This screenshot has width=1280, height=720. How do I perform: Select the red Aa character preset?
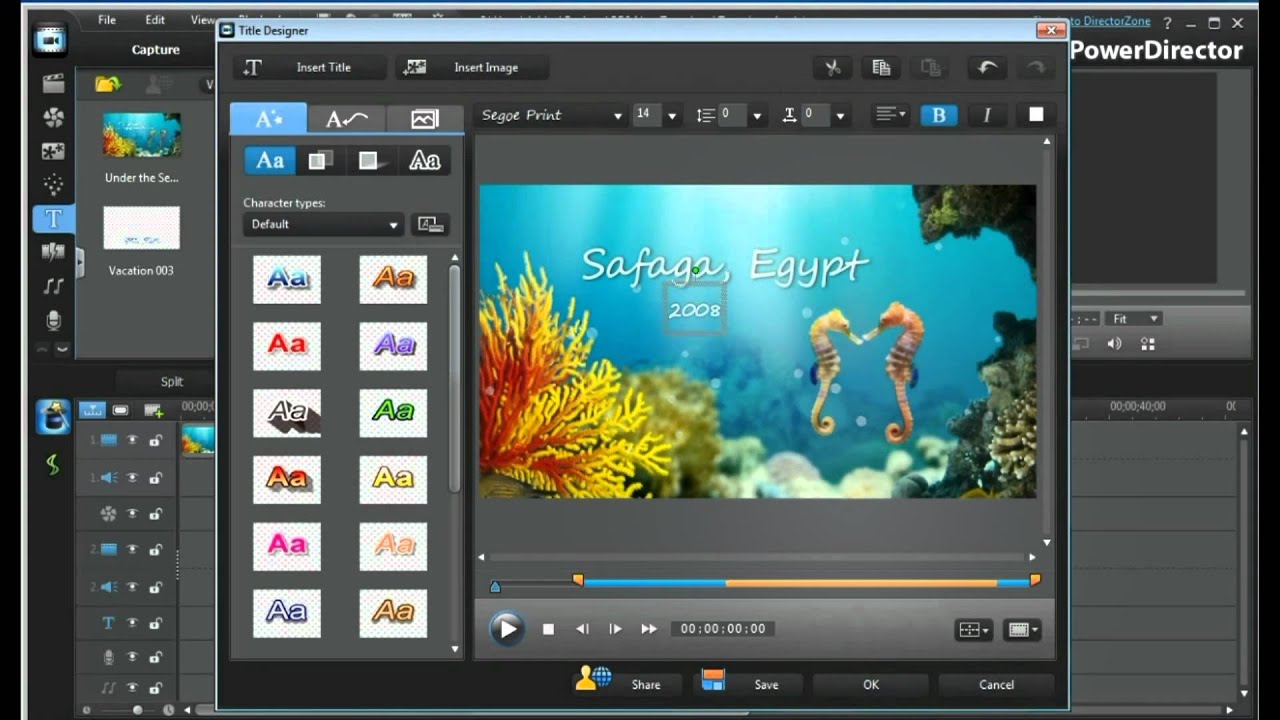[287, 346]
